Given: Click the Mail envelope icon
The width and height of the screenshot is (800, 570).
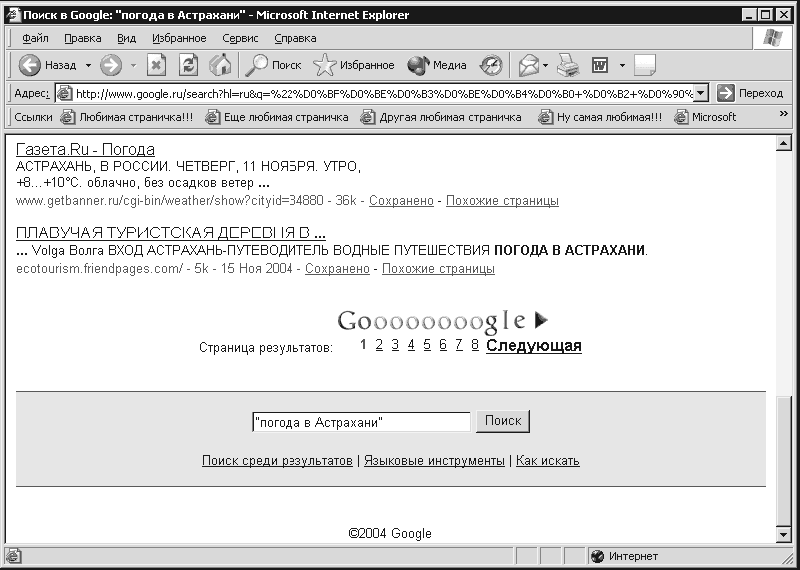Looking at the screenshot, I should click(529, 65).
